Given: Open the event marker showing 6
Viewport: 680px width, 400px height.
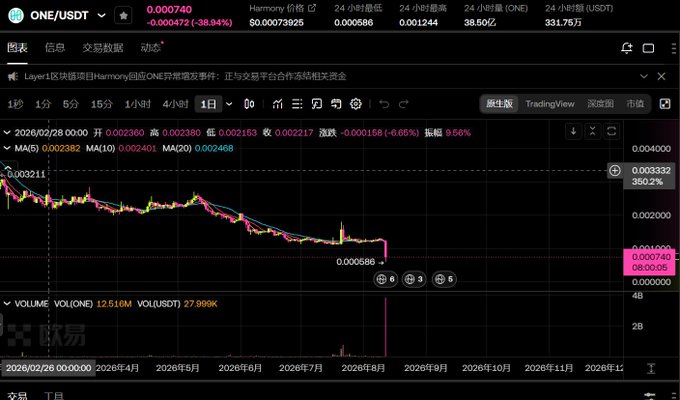Looking at the screenshot, I should click(386, 279).
